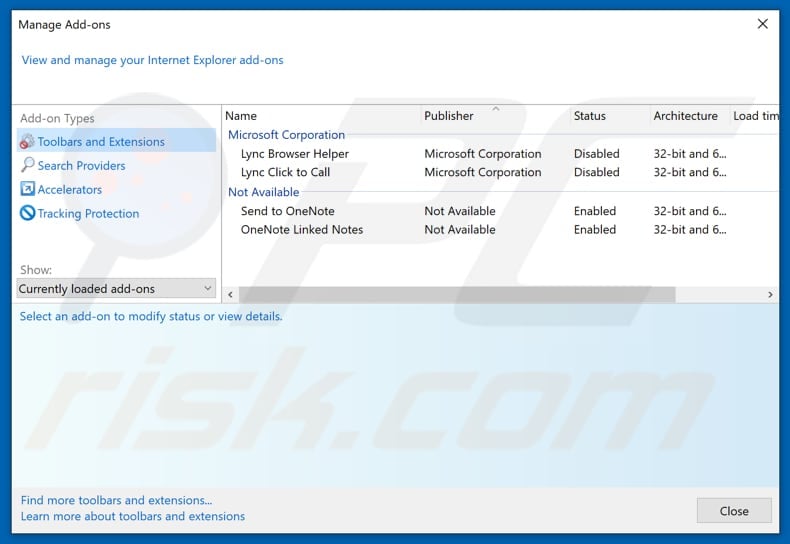Screen dimensions: 790x544
Task: Click the Load time column header
Action: point(755,116)
